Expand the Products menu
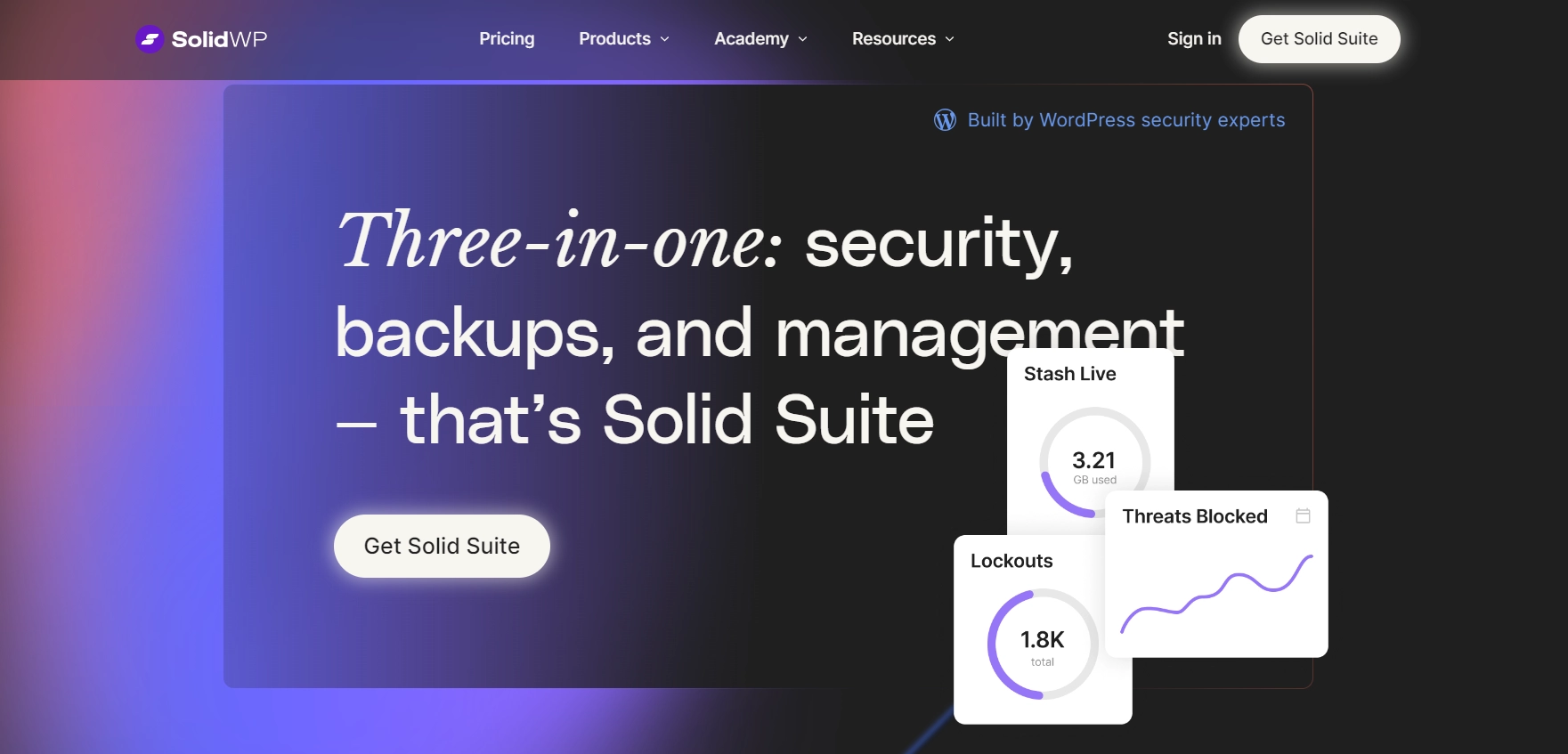 624,39
